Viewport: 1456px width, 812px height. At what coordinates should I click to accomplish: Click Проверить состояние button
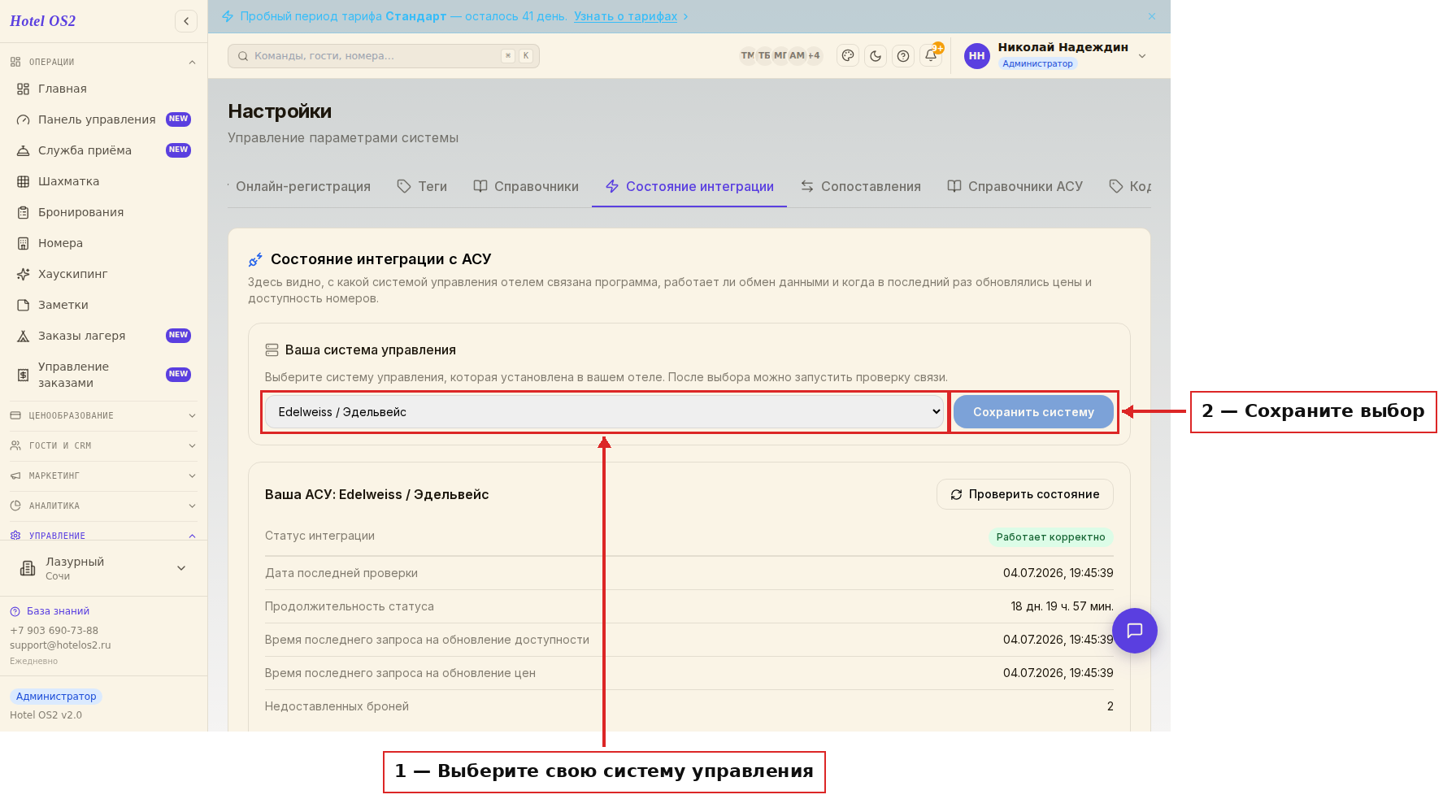(1025, 494)
